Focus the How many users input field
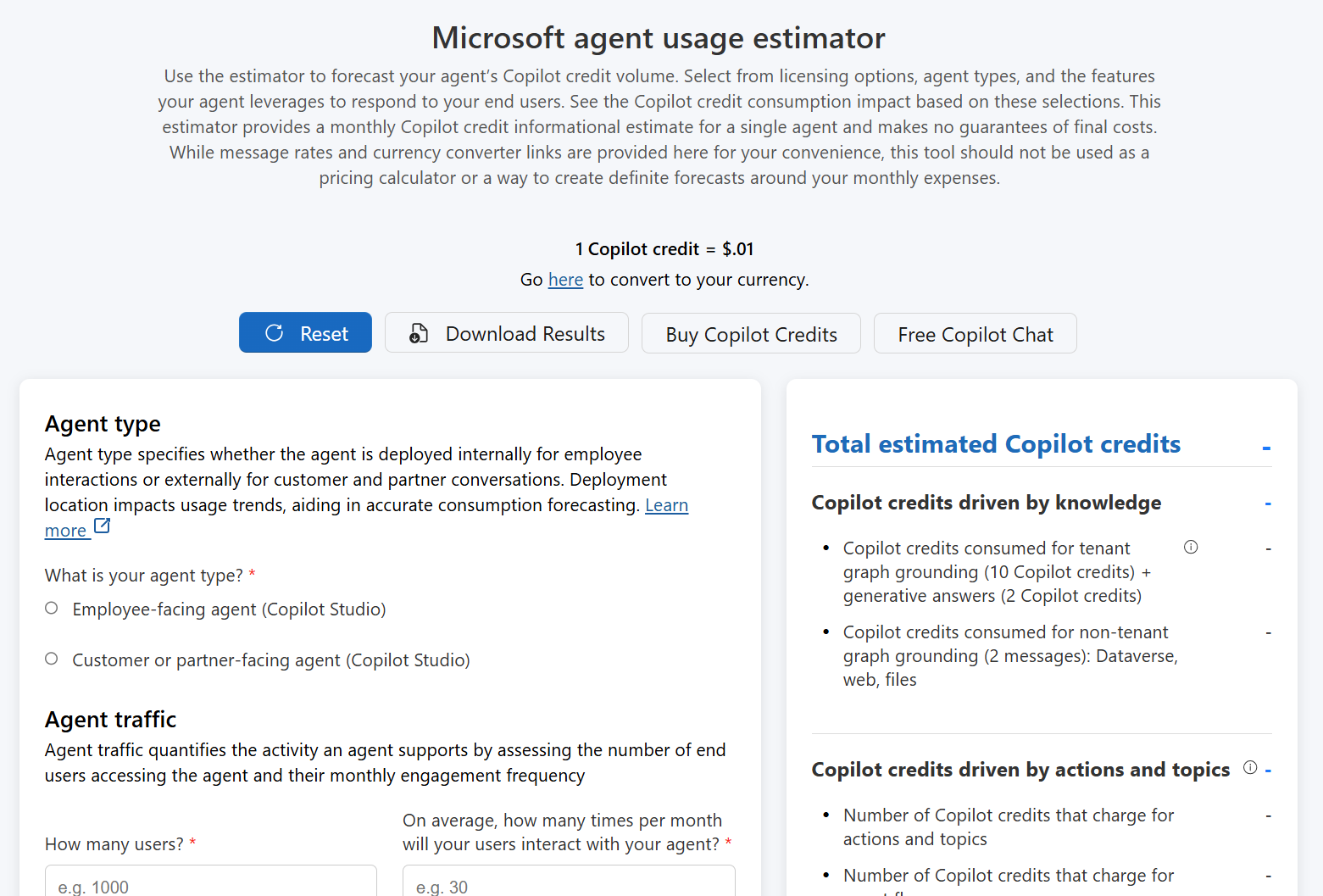1323x896 pixels. (210, 883)
